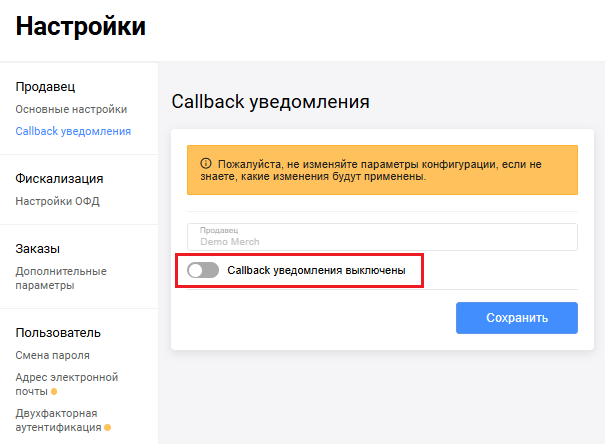Viewport: 605px width, 444px height.
Task: Click the info icon in the warning banner
Action: (x=205, y=163)
